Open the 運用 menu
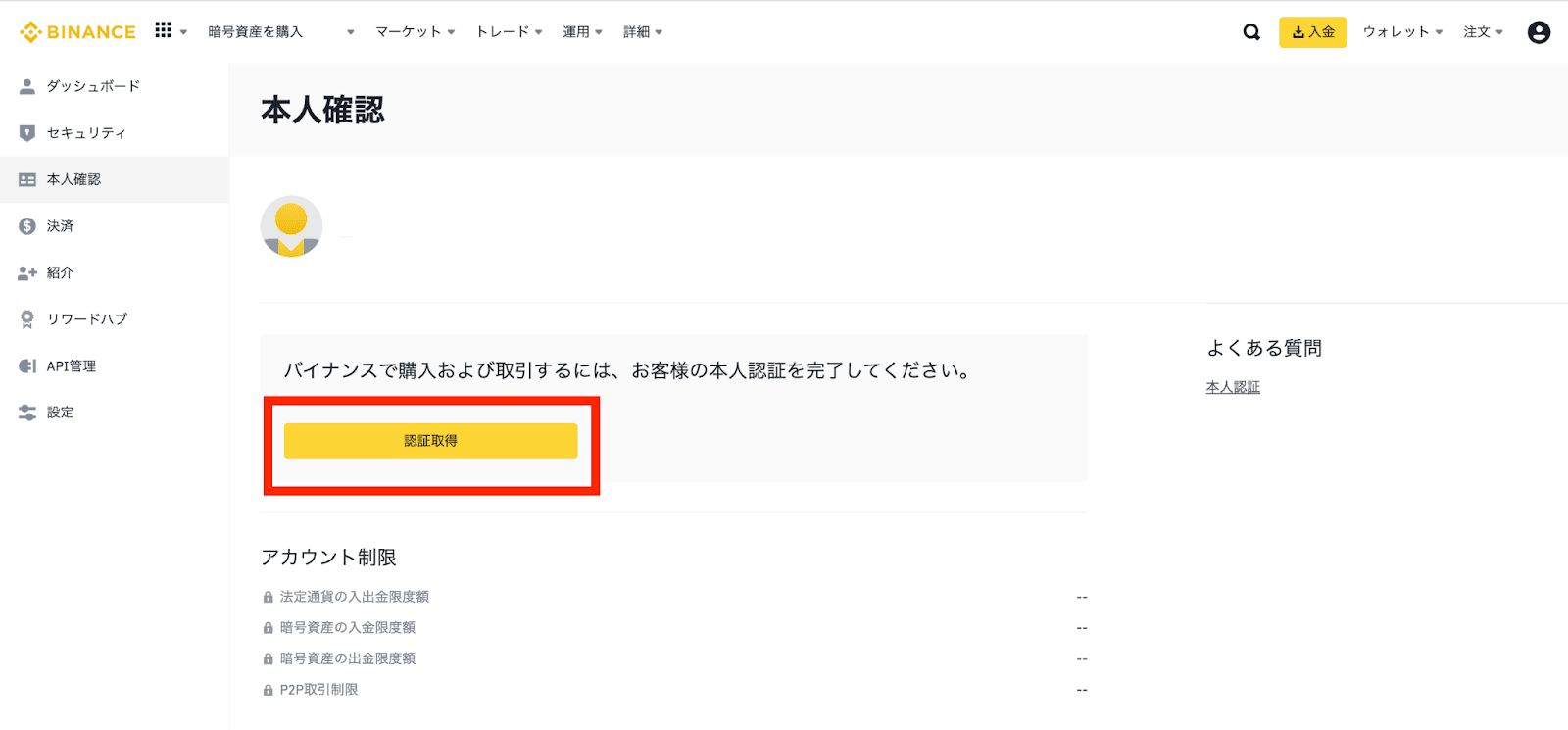The height and width of the screenshot is (730, 1568). coord(582,32)
